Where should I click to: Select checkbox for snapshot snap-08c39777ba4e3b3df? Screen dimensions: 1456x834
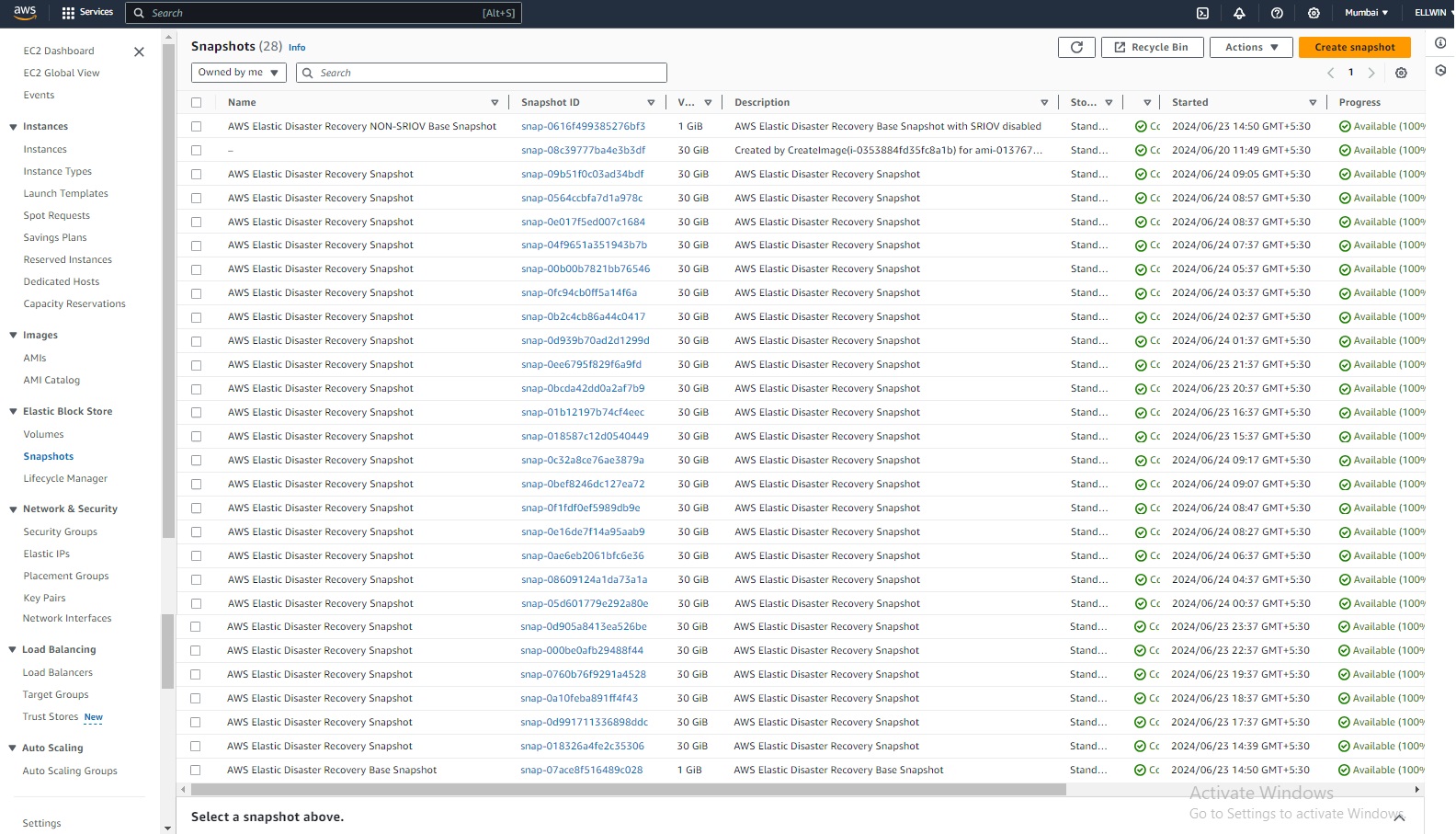pos(196,150)
